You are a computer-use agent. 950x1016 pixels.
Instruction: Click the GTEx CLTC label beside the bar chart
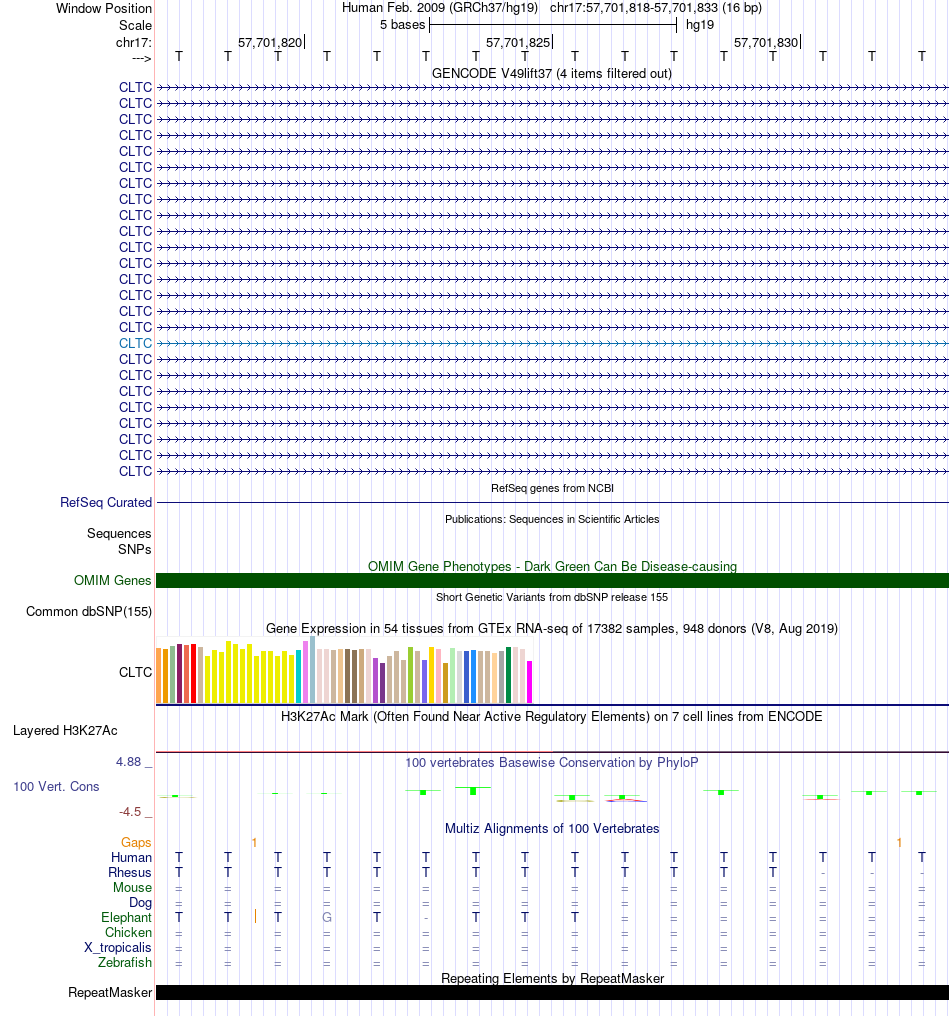pos(135,673)
